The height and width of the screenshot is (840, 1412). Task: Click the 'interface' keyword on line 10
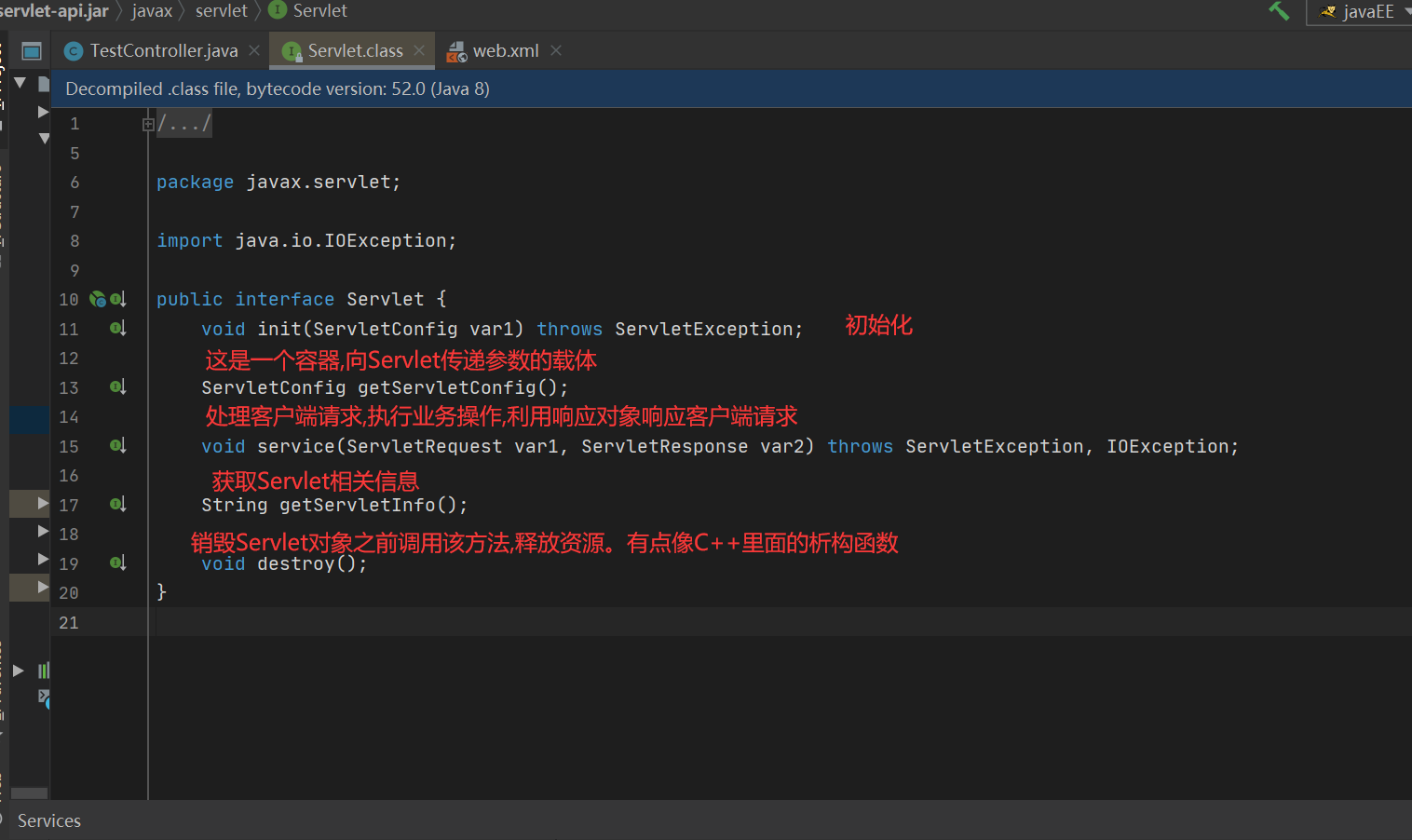point(285,300)
